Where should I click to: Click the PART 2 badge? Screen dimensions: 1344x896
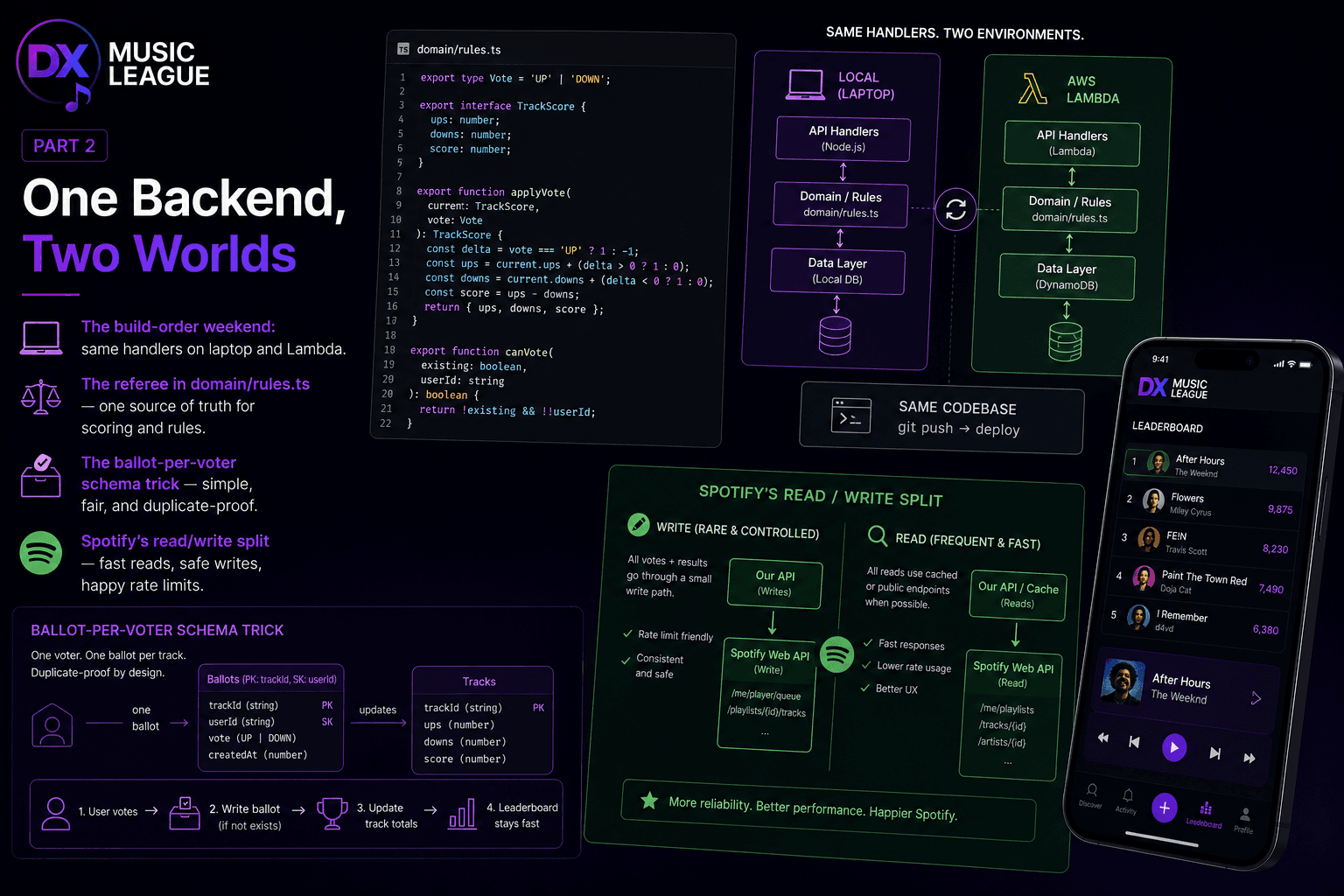(65, 146)
